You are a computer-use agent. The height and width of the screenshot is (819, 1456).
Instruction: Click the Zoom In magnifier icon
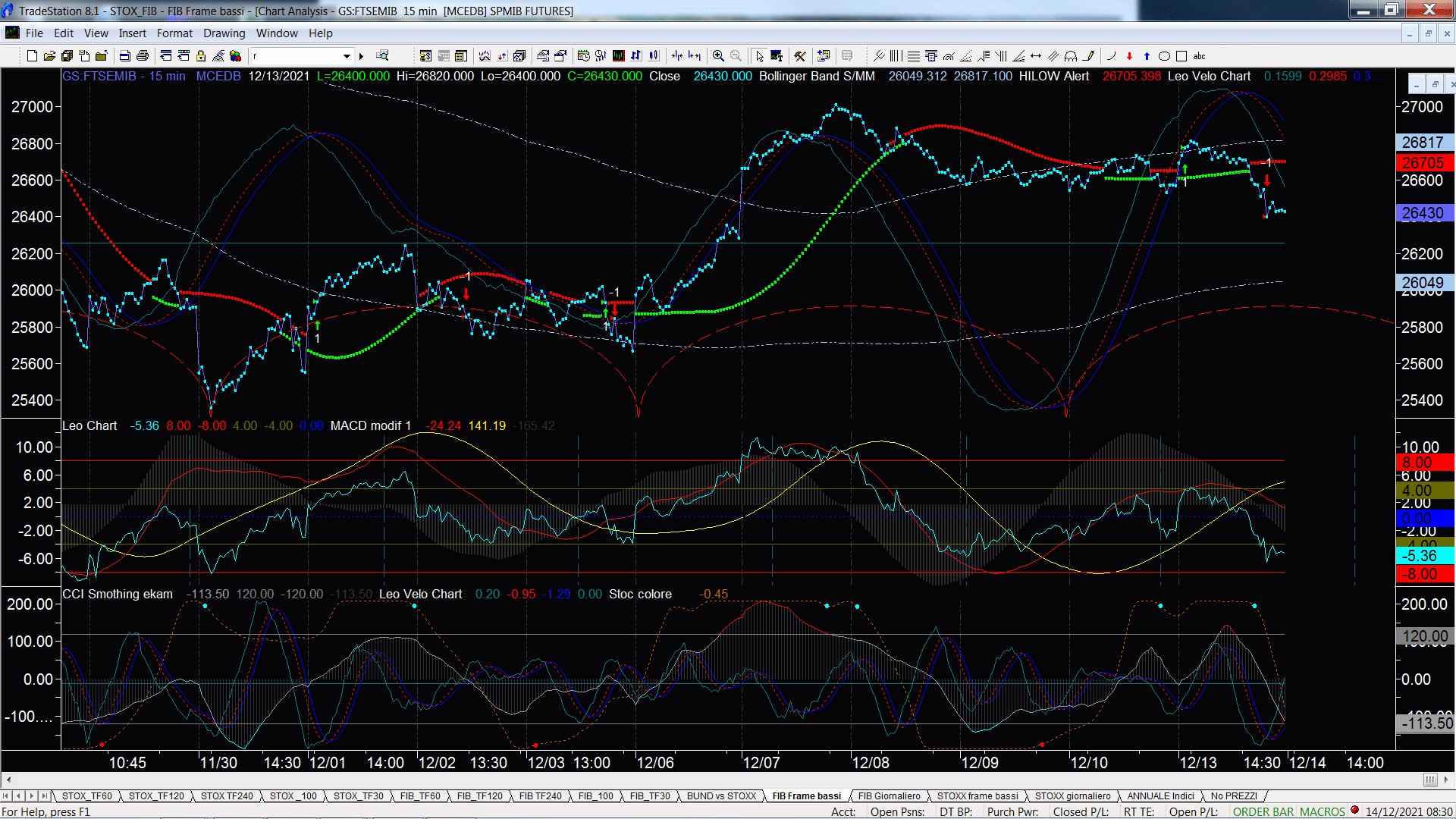(718, 56)
